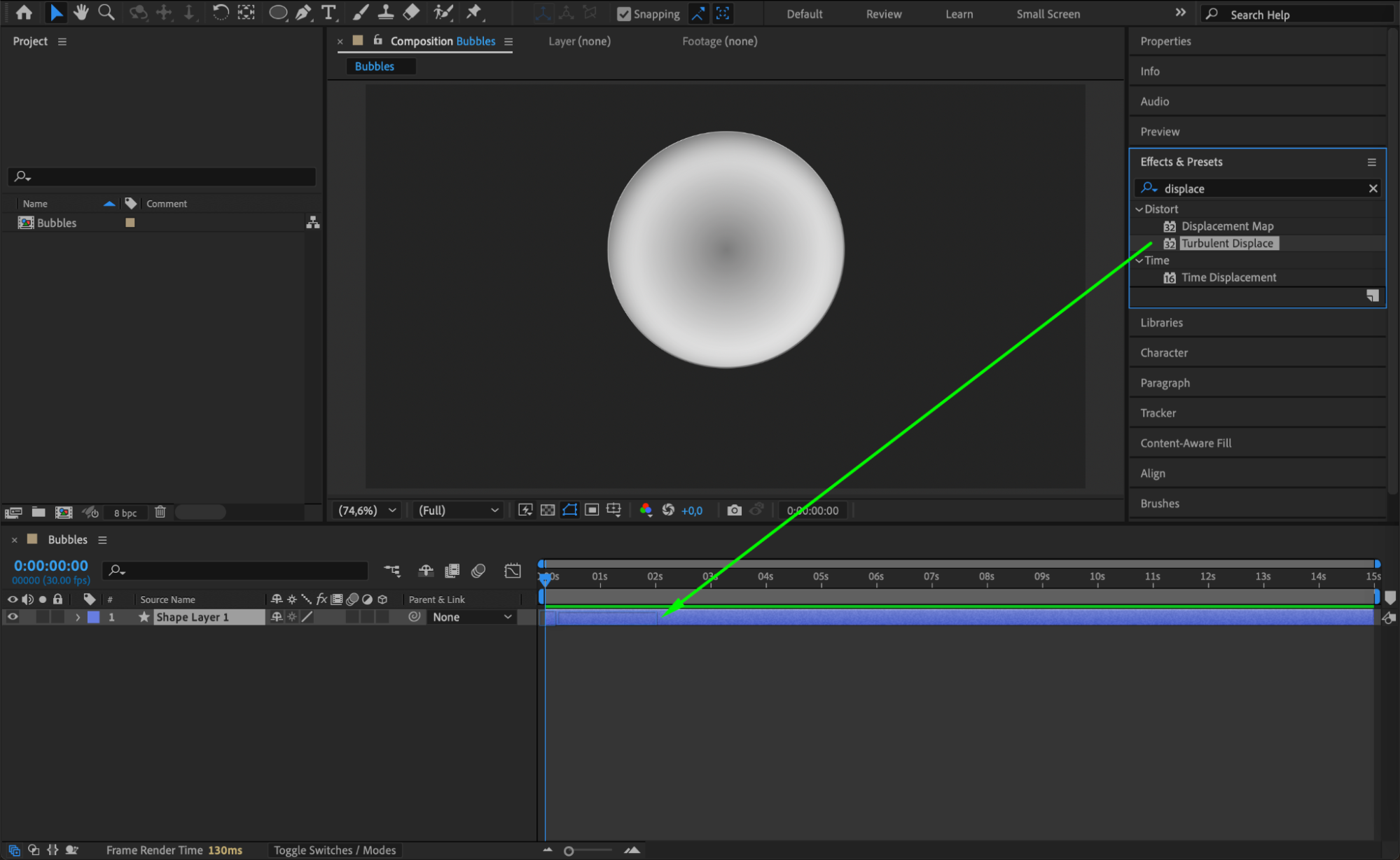Select the Turbulent Displace effect
Viewport: 1400px width, 860px height.
1227,243
